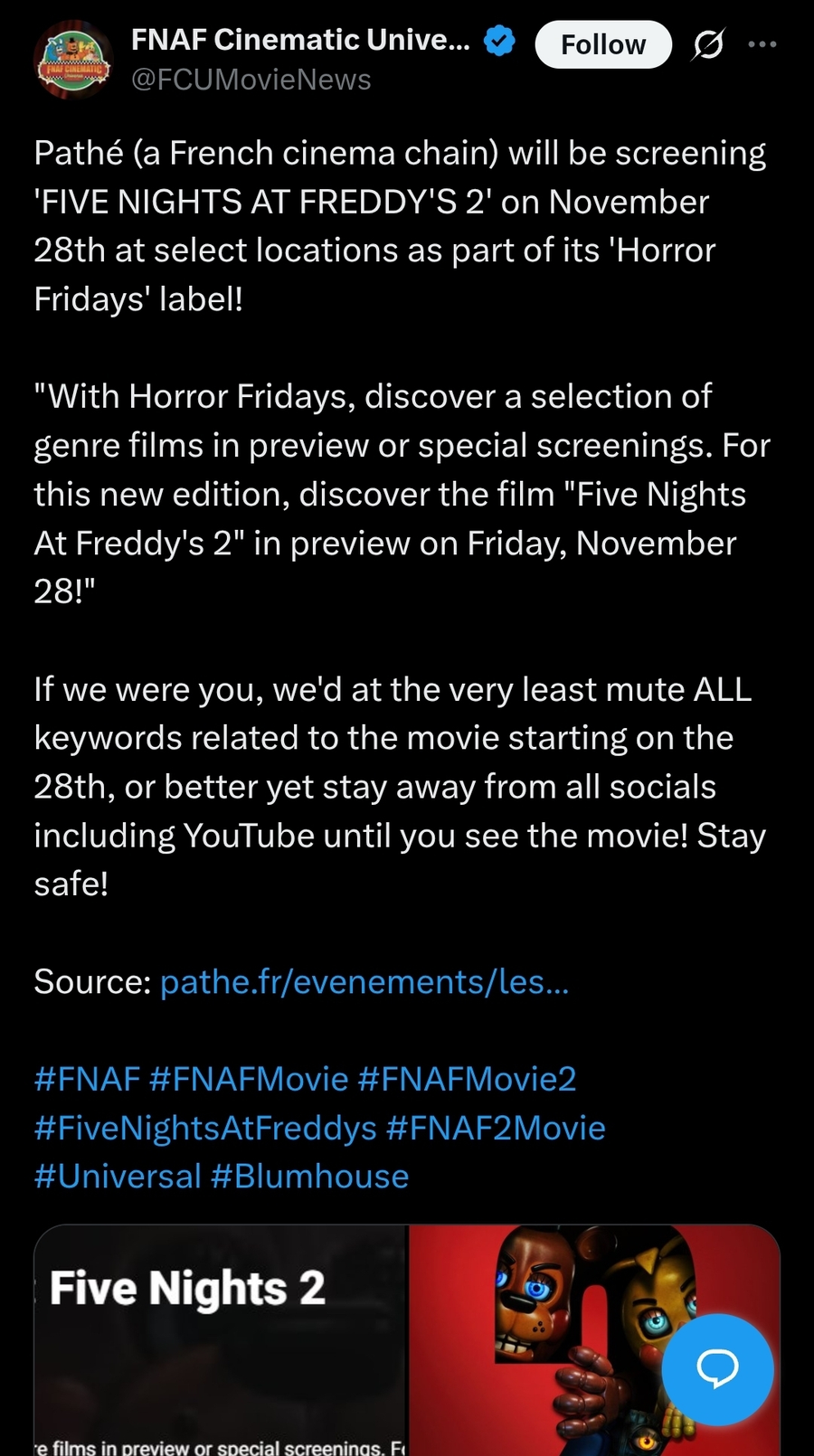Open the #Universal hashtag
Viewport: 814px width, 1456px height.
(118, 1177)
